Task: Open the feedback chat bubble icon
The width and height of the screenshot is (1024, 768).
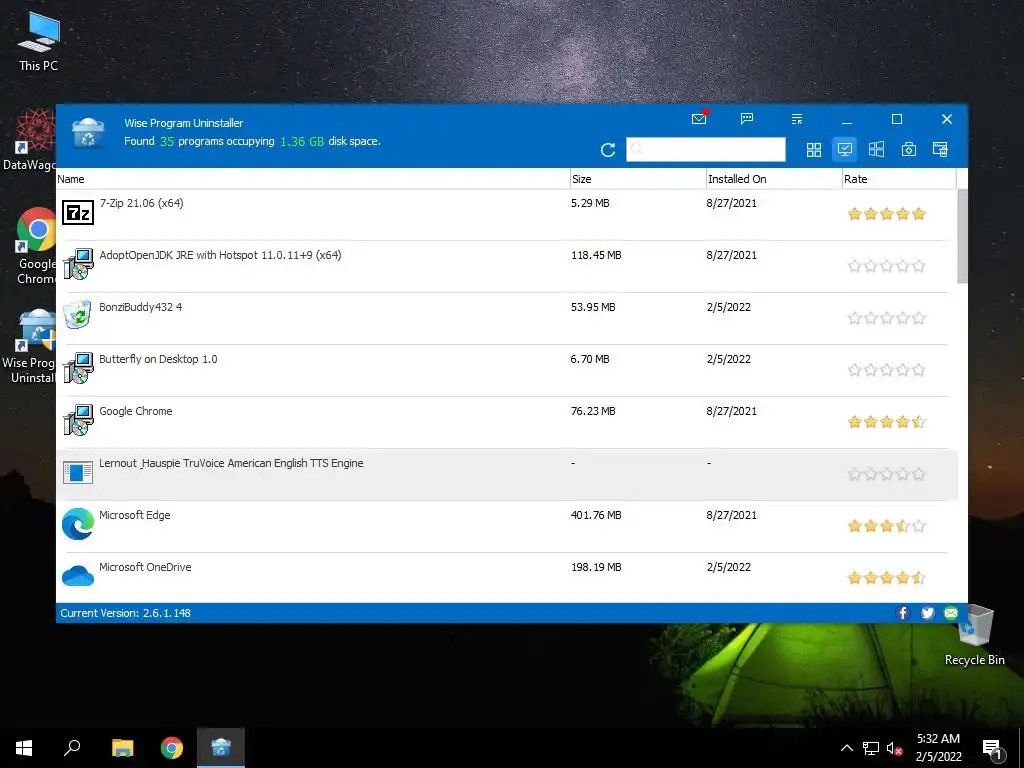Action: (747, 118)
